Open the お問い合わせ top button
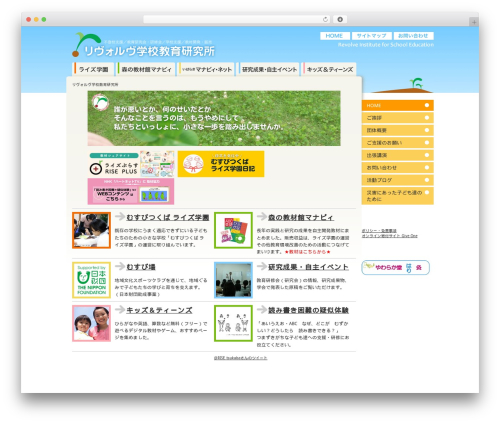 pos(413,36)
